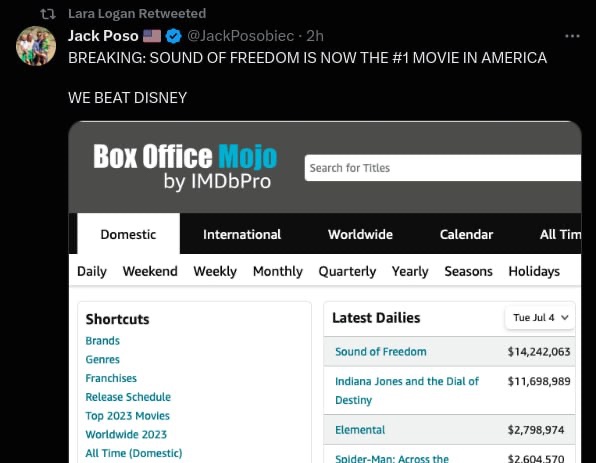The width and height of the screenshot is (596, 463).
Task: Click the Elemental movie link
Action: pyautogui.click(x=360, y=430)
